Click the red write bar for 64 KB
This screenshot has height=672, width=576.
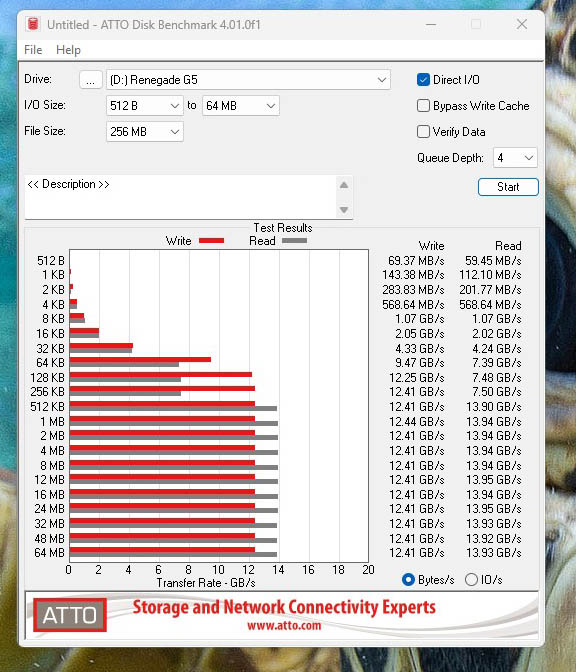[140, 360]
